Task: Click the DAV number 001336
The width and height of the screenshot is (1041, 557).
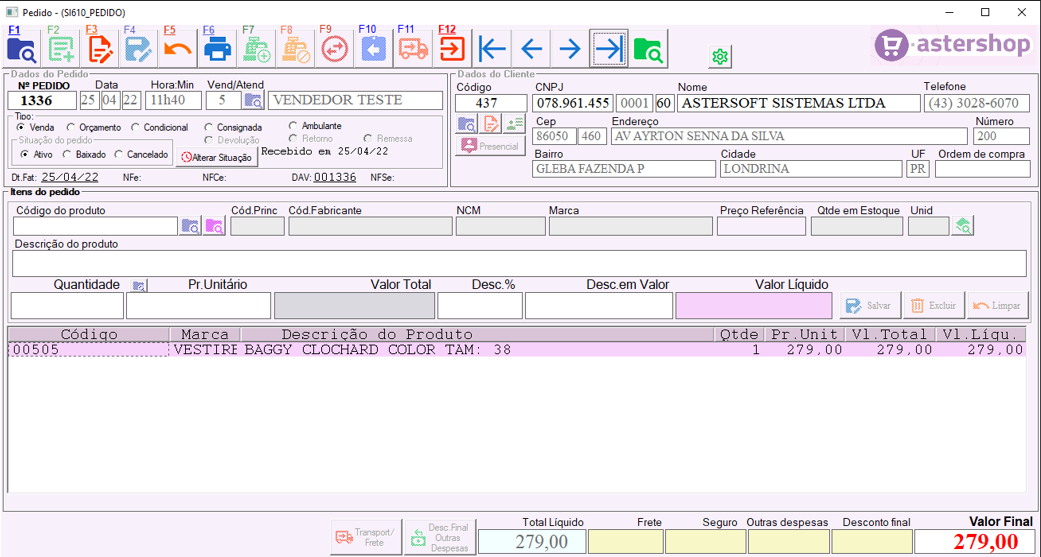Action: point(335,177)
